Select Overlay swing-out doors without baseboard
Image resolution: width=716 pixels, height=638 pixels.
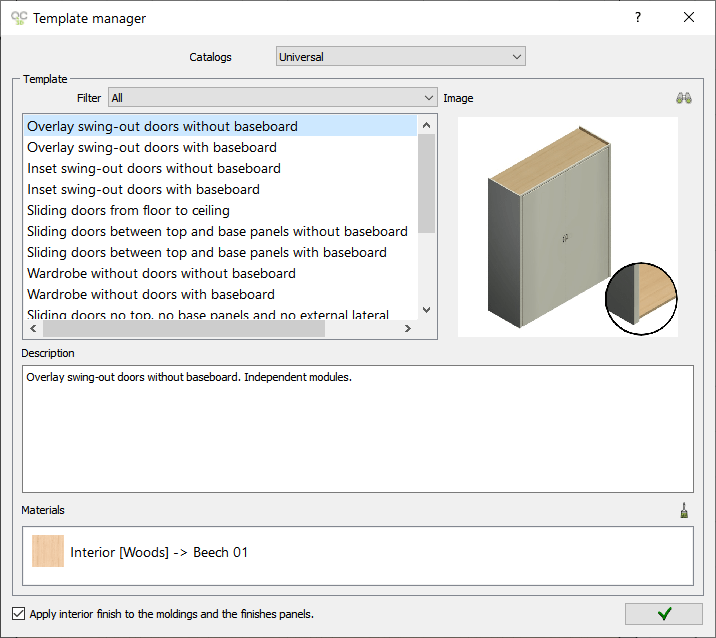point(220,126)
